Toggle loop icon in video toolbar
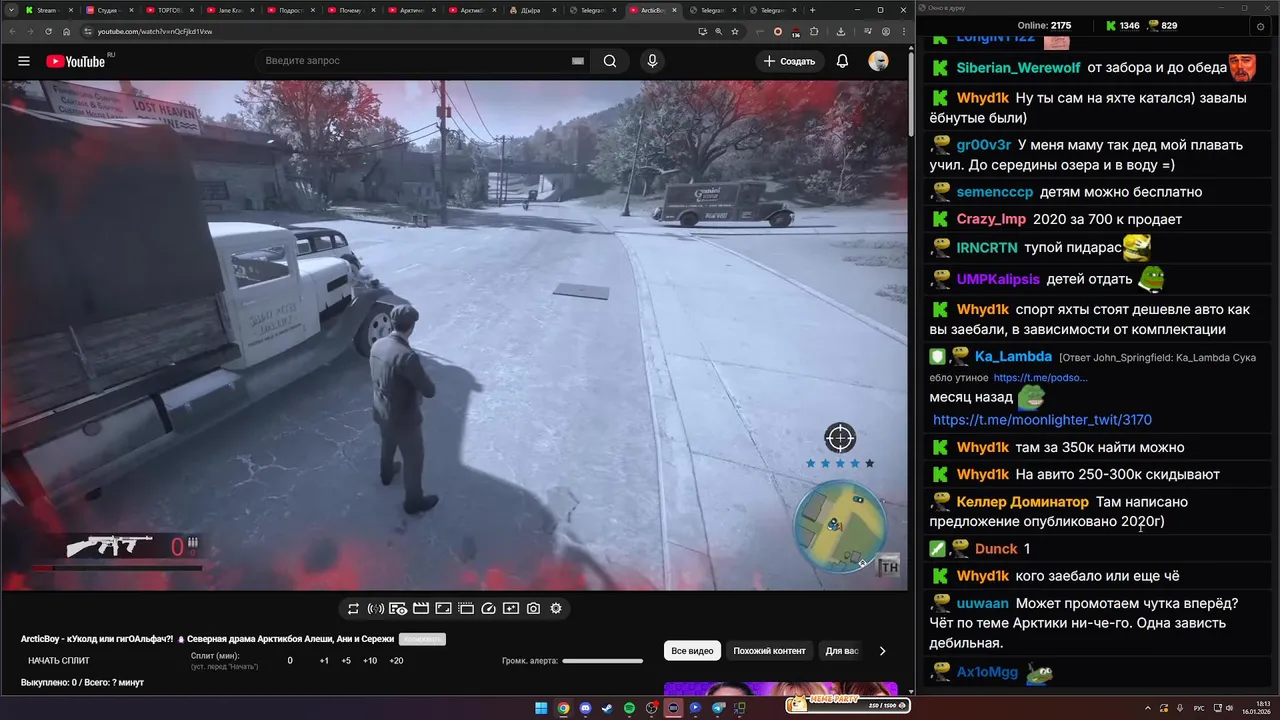1280x720 pixels. (353, 608)
